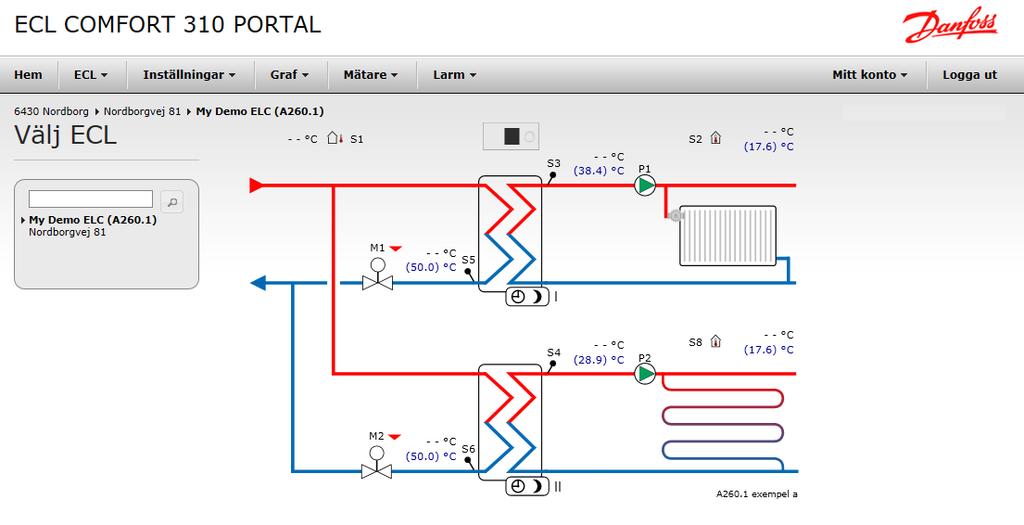Open circuit II schedule mode icon

(x=527, y=486)
